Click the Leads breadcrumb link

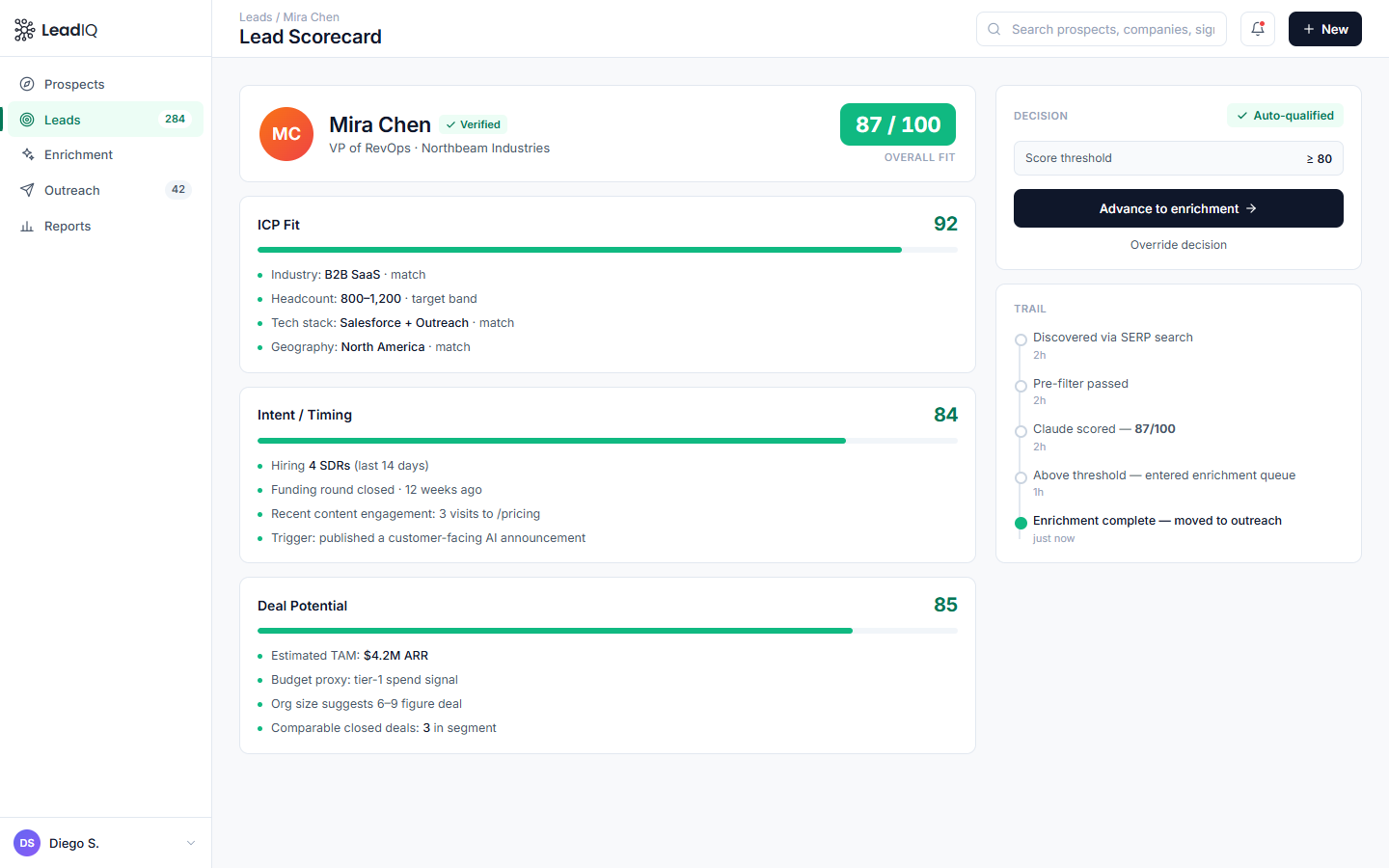(256, 17)
